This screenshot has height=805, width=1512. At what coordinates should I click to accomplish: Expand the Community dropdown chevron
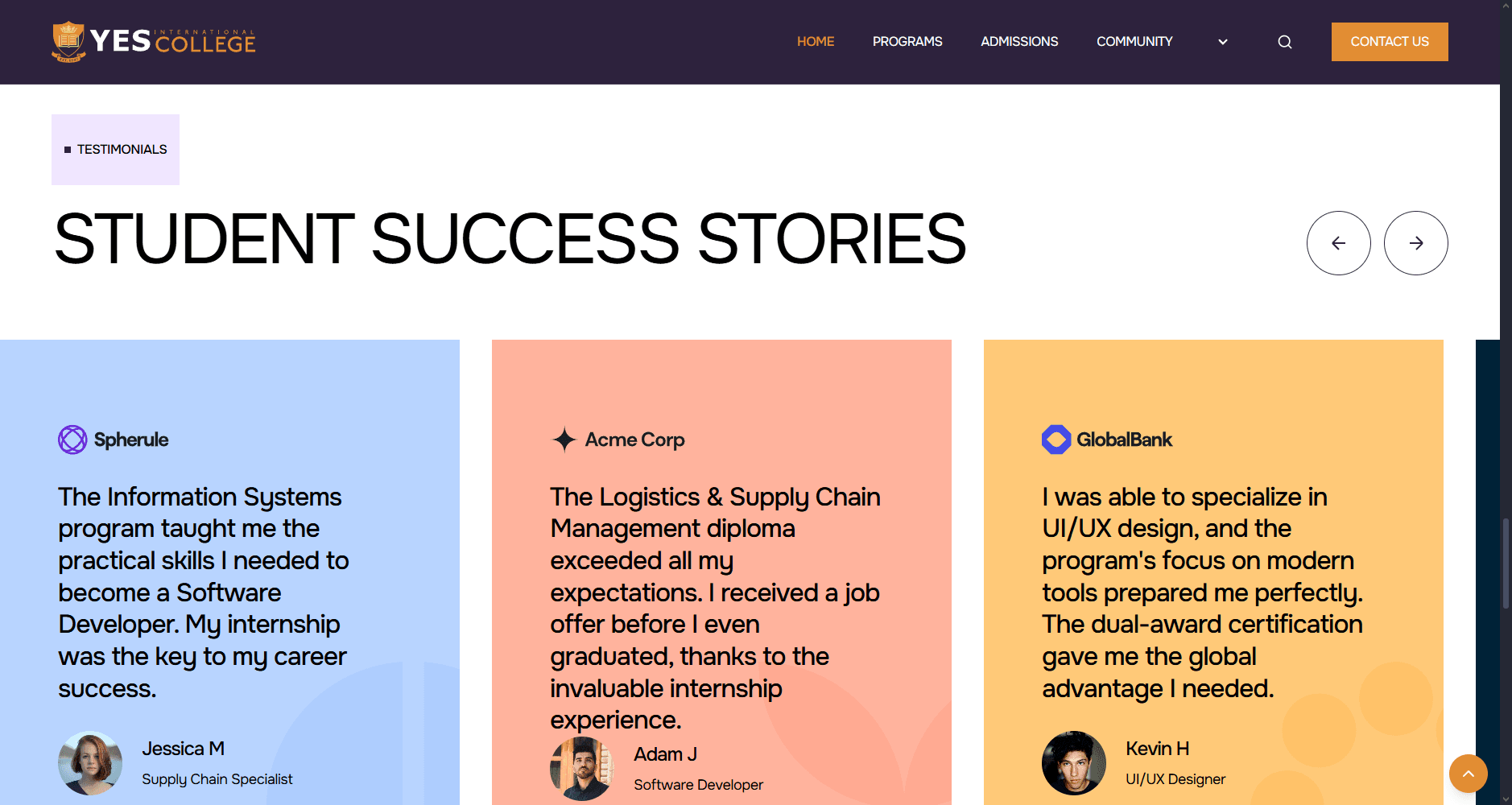click(1223, 42)
